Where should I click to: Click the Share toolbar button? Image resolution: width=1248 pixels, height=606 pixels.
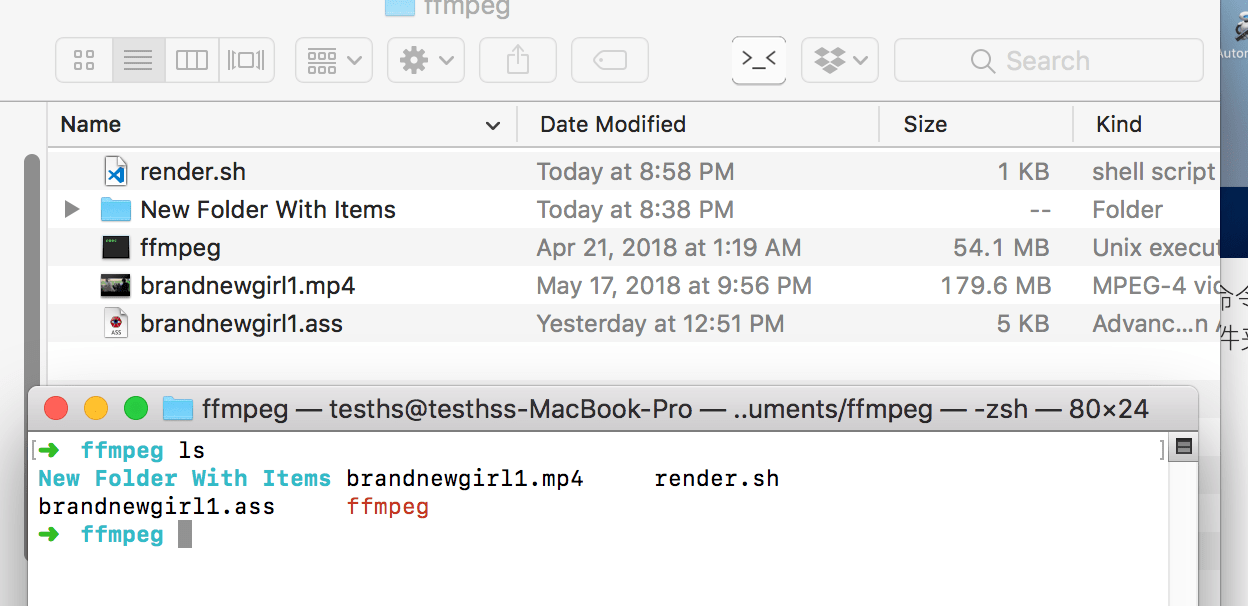click(x=517, y=61)
